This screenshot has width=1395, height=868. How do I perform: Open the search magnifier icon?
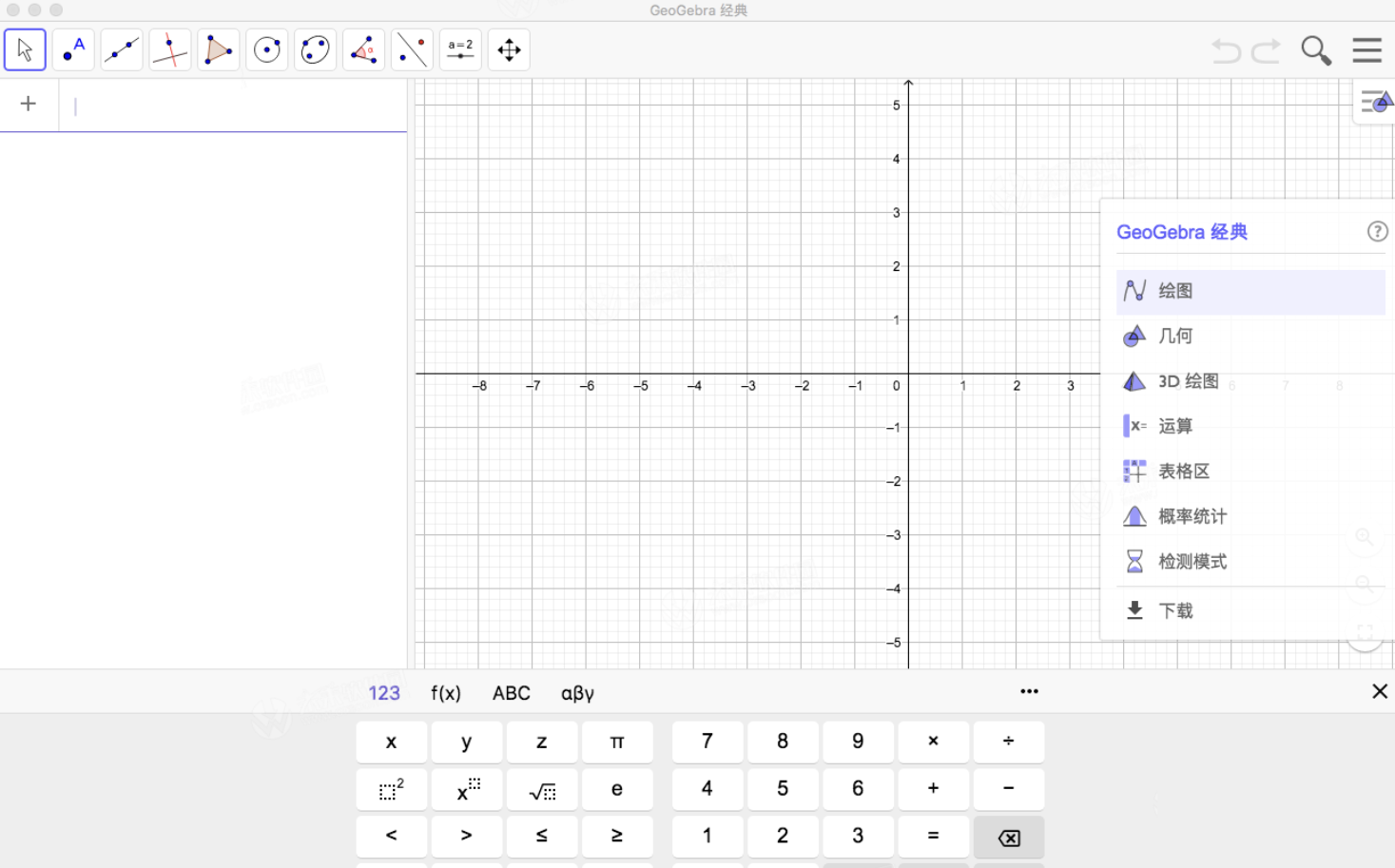point(1316,50)
